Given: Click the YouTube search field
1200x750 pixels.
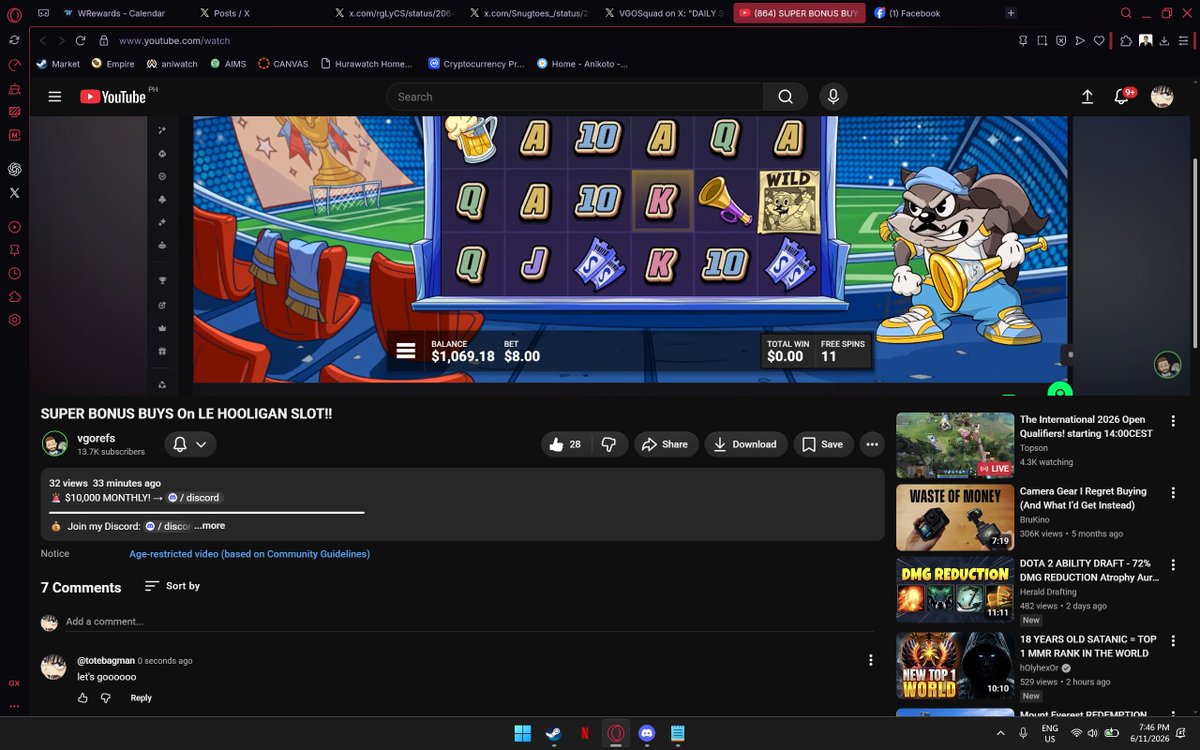Looking at the screenshot, I should pos(575,97).
